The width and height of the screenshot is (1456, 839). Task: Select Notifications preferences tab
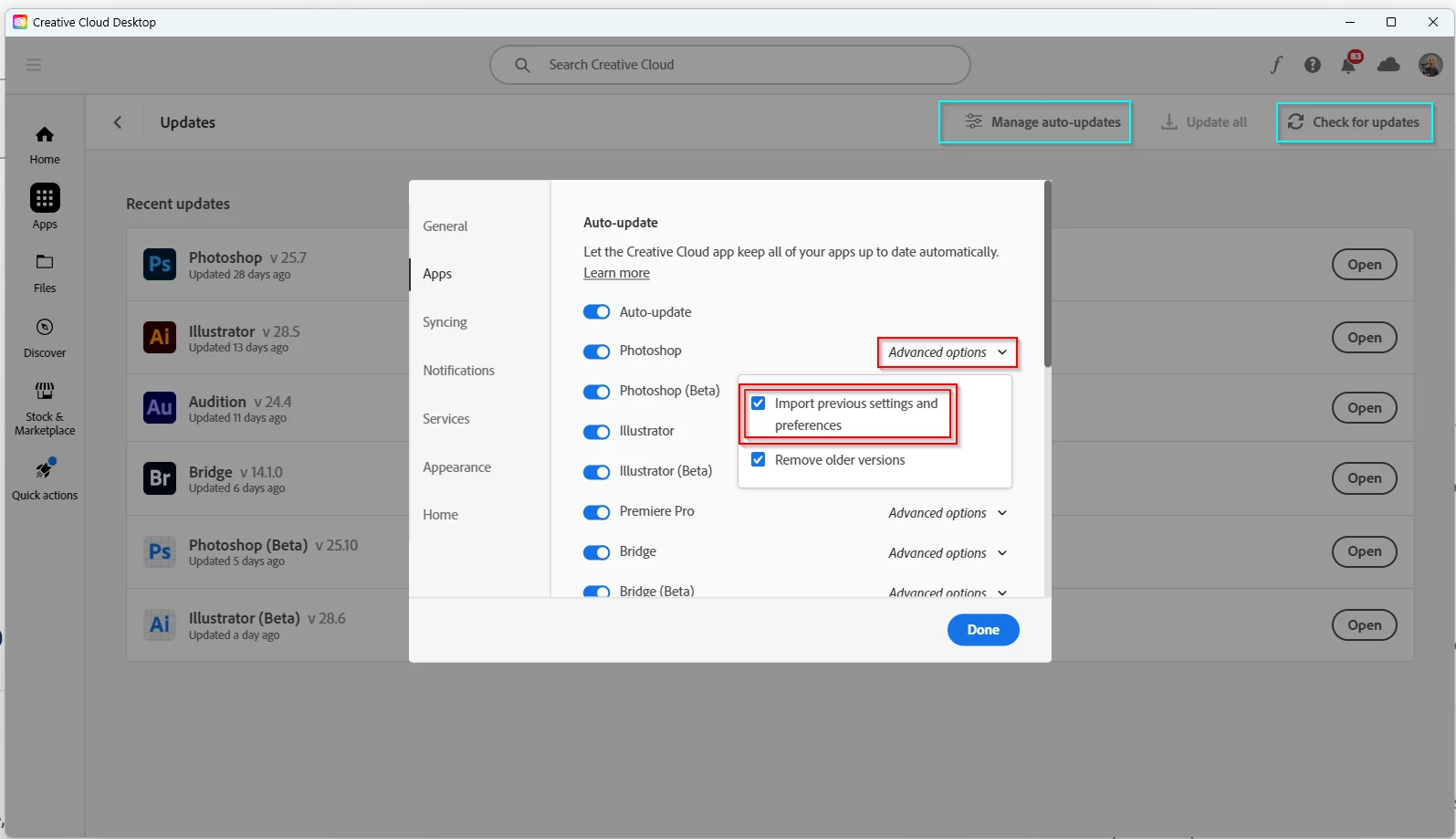click(x=458, y=371)
